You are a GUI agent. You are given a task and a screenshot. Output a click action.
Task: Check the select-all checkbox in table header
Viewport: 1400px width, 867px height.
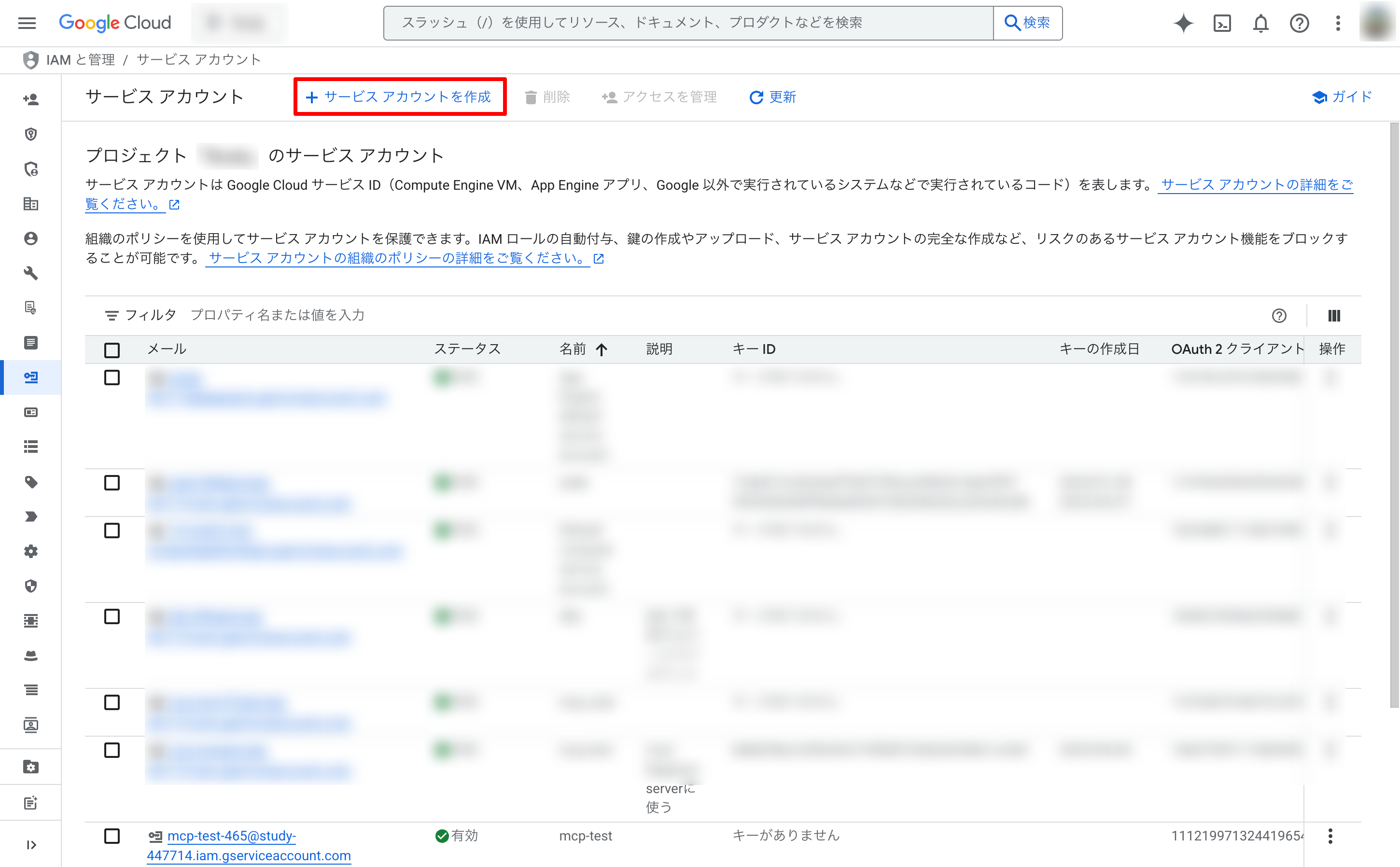tap(112, 349)
